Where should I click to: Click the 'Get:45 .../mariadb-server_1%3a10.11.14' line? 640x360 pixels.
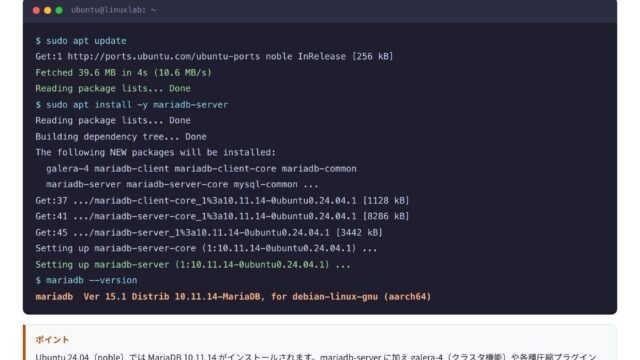209,233
